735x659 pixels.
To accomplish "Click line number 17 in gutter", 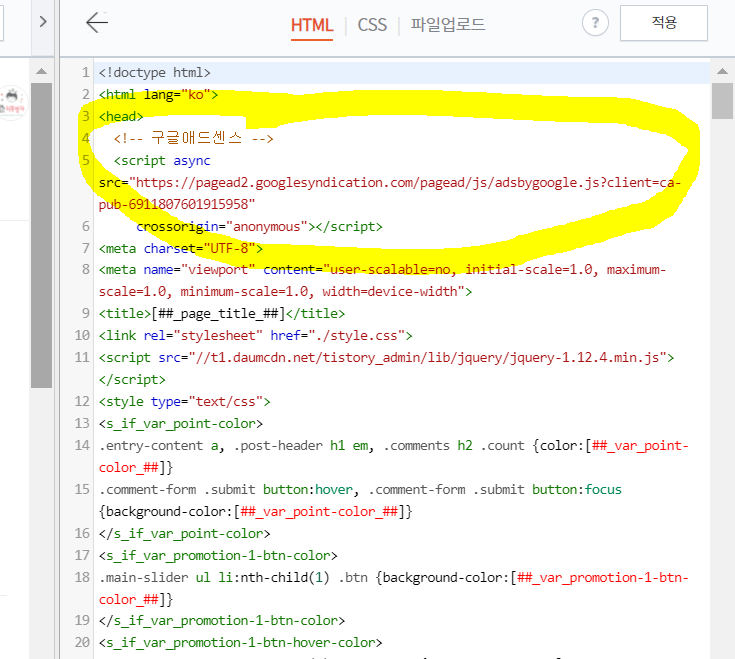I will pyautogui.click(x=82, y=556).
